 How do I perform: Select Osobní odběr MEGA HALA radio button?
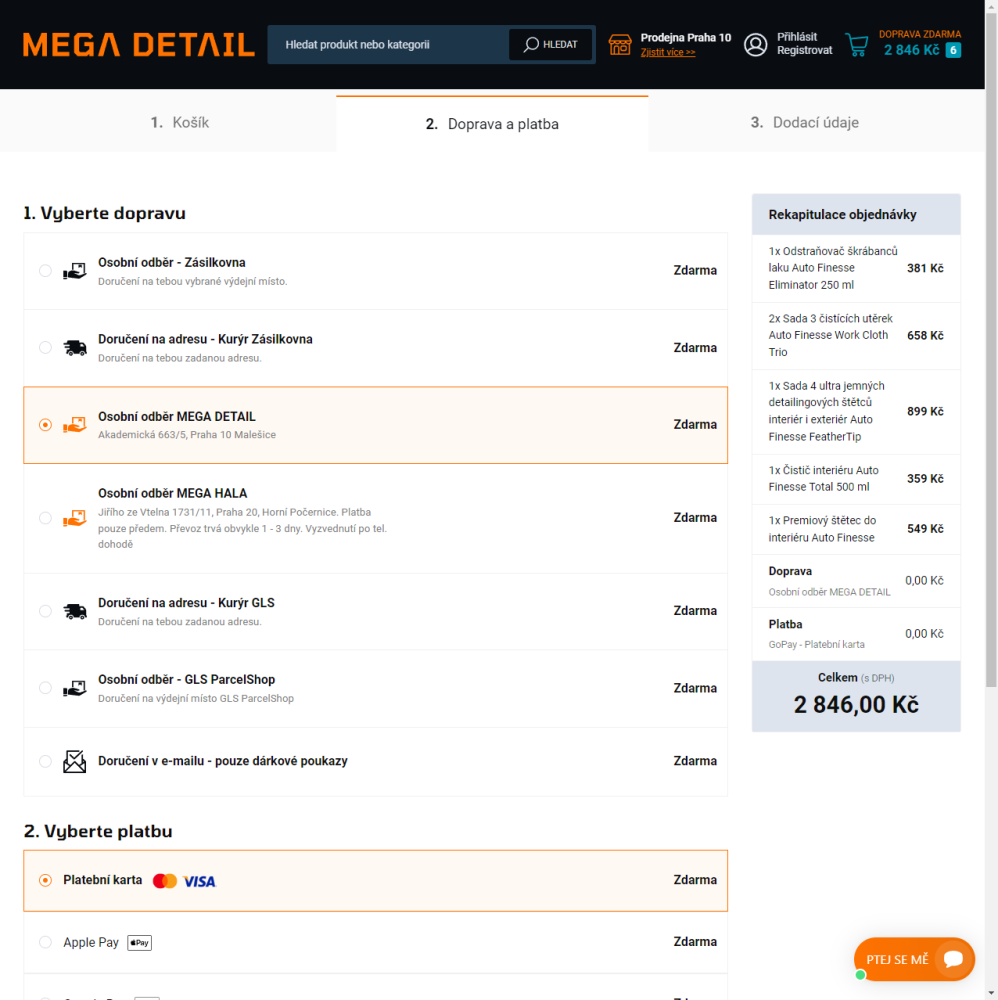click(45, 518)
